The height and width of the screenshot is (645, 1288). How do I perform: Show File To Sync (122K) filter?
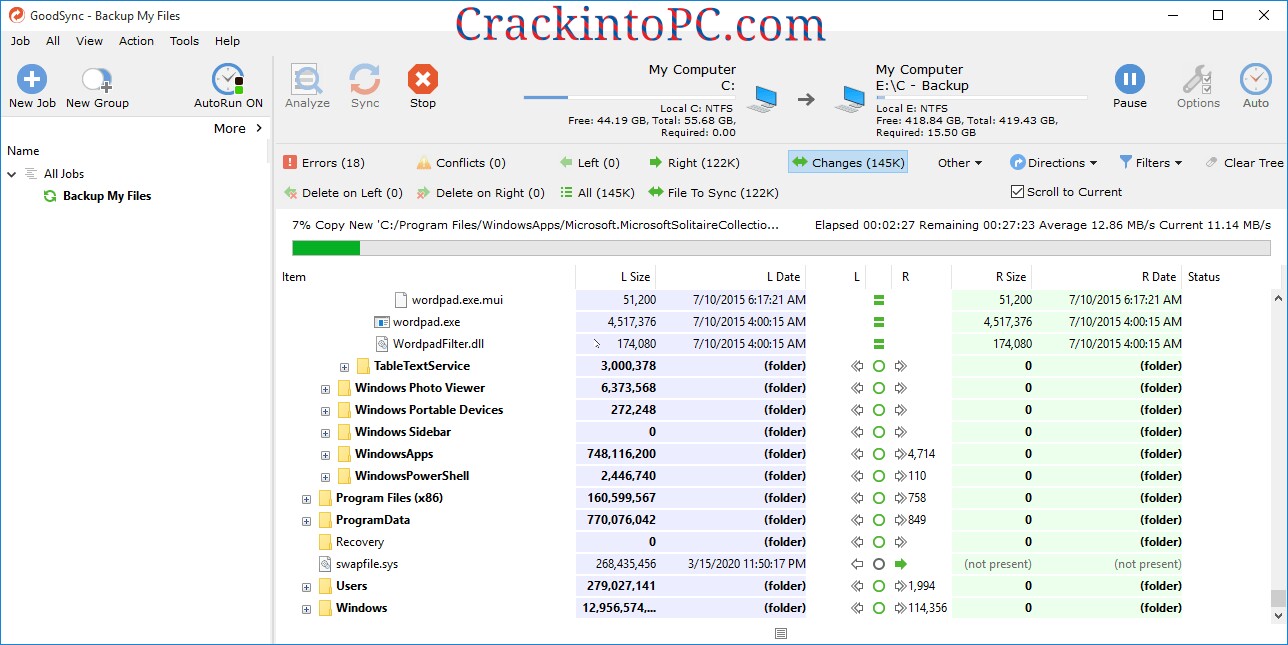[x=714, y=193]
